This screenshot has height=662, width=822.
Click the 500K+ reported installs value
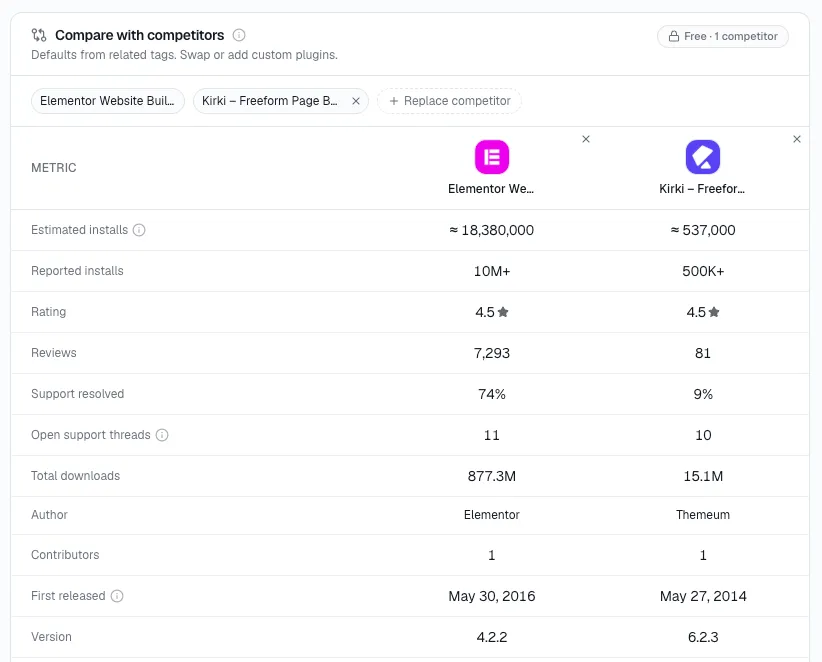(x=703, y=271)
